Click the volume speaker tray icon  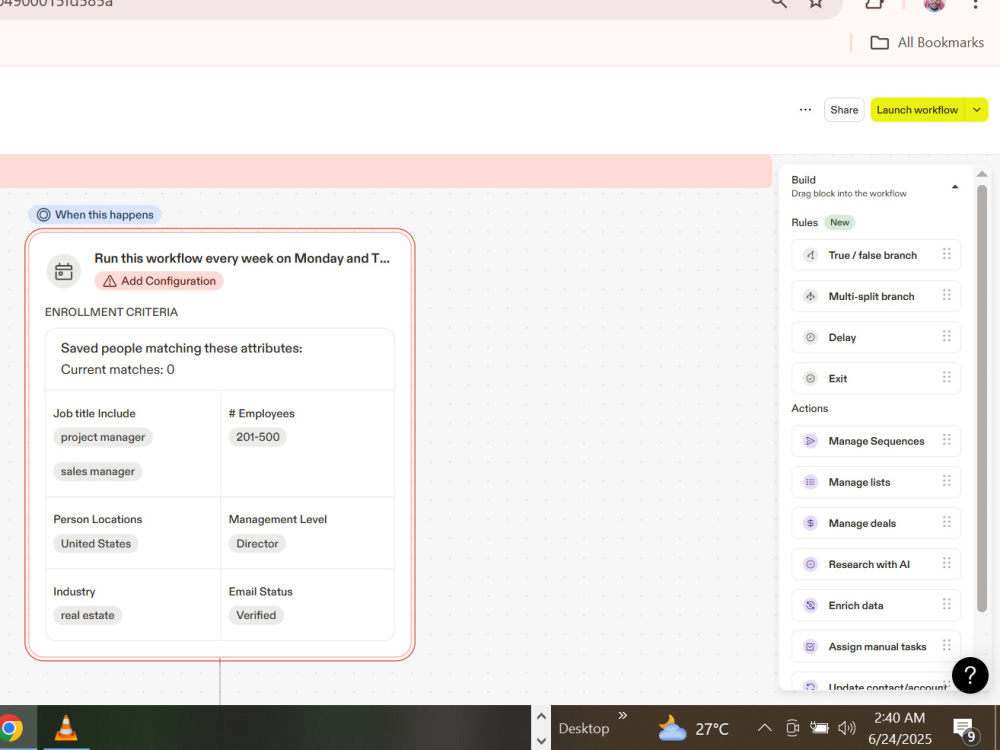pyautogui.click(x=846, y=728)
